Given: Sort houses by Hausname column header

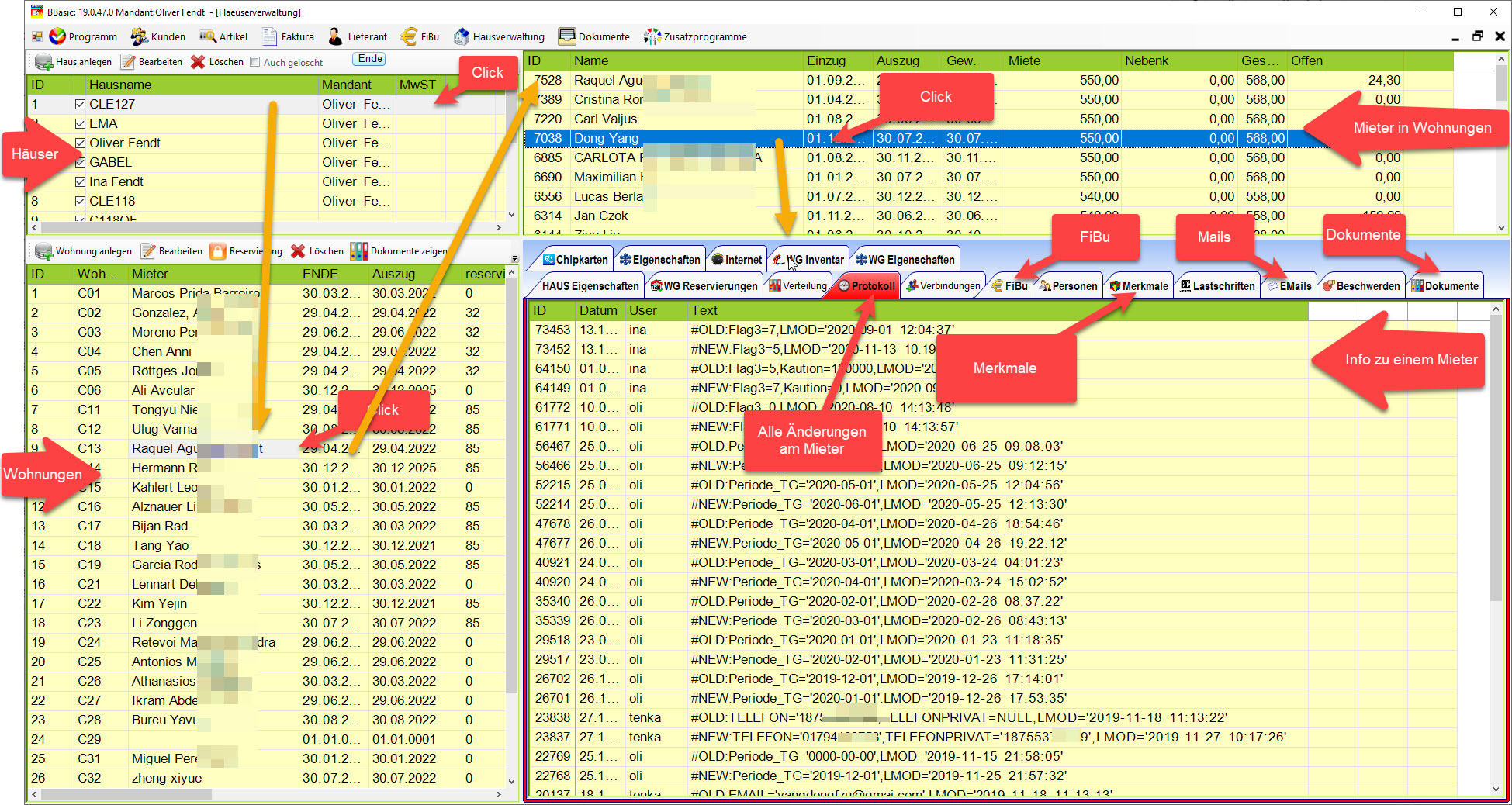Looking at the screenshot, I should pos(201,85).
